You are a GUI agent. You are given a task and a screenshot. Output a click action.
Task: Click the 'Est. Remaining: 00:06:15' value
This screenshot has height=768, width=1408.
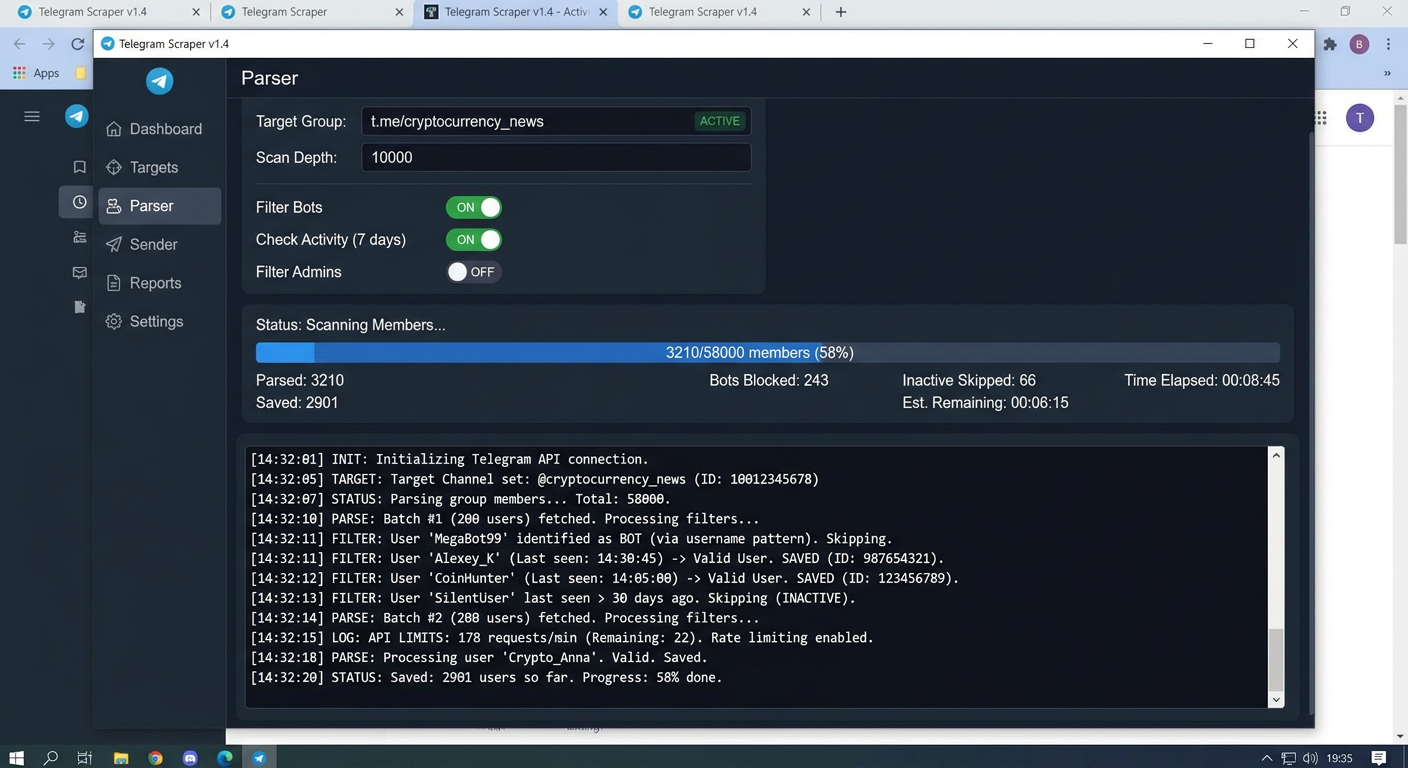985,403
